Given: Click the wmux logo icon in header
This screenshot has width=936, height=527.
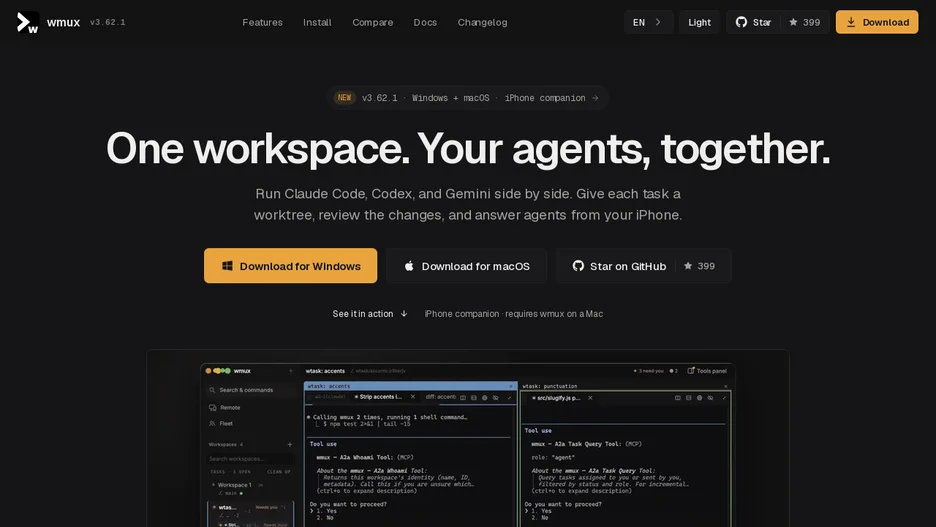Looking at the screenshot, I should [27, 23].
